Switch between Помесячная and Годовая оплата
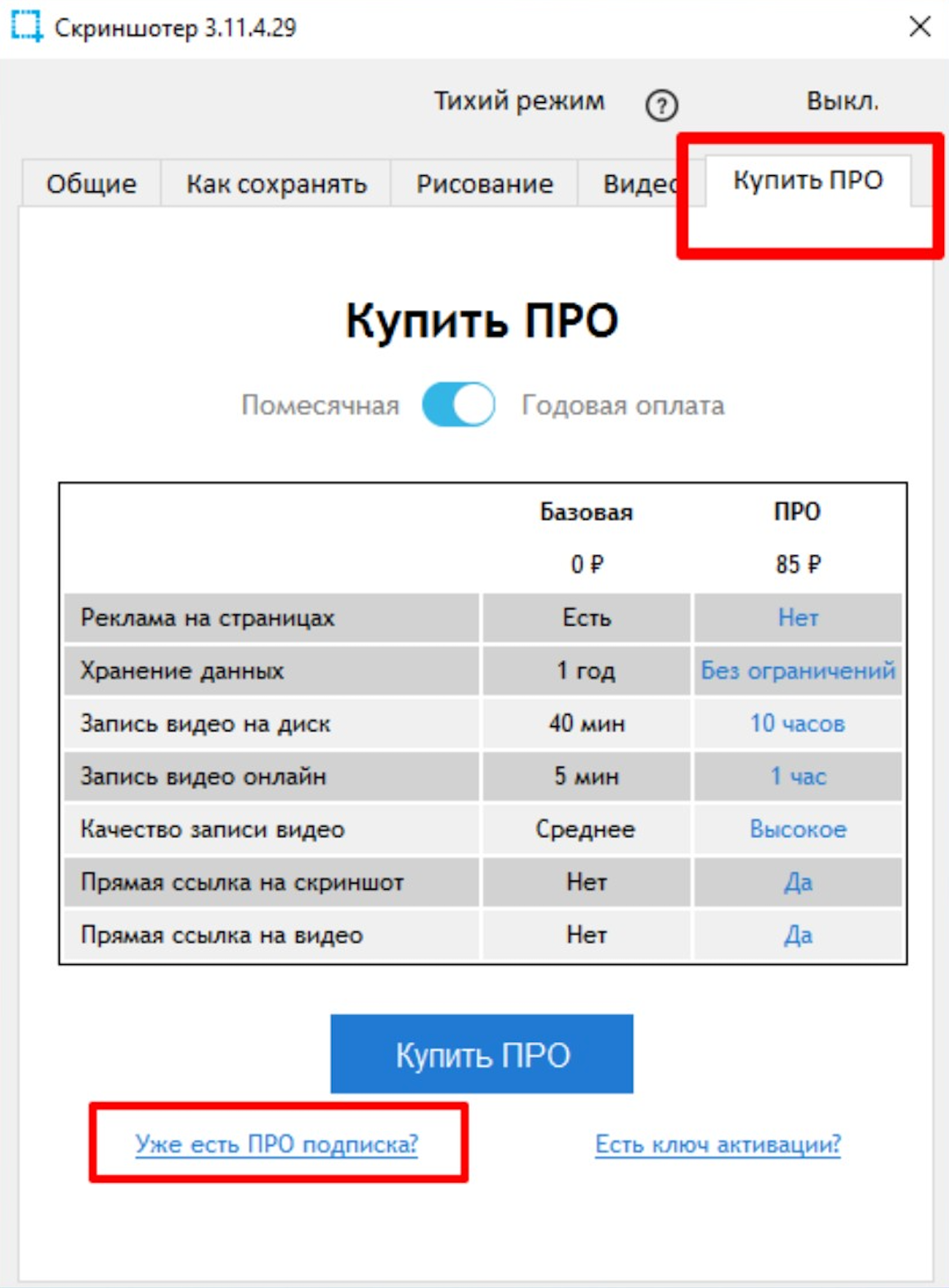Viewport: 949px width, 1288px height. (459, 405)
